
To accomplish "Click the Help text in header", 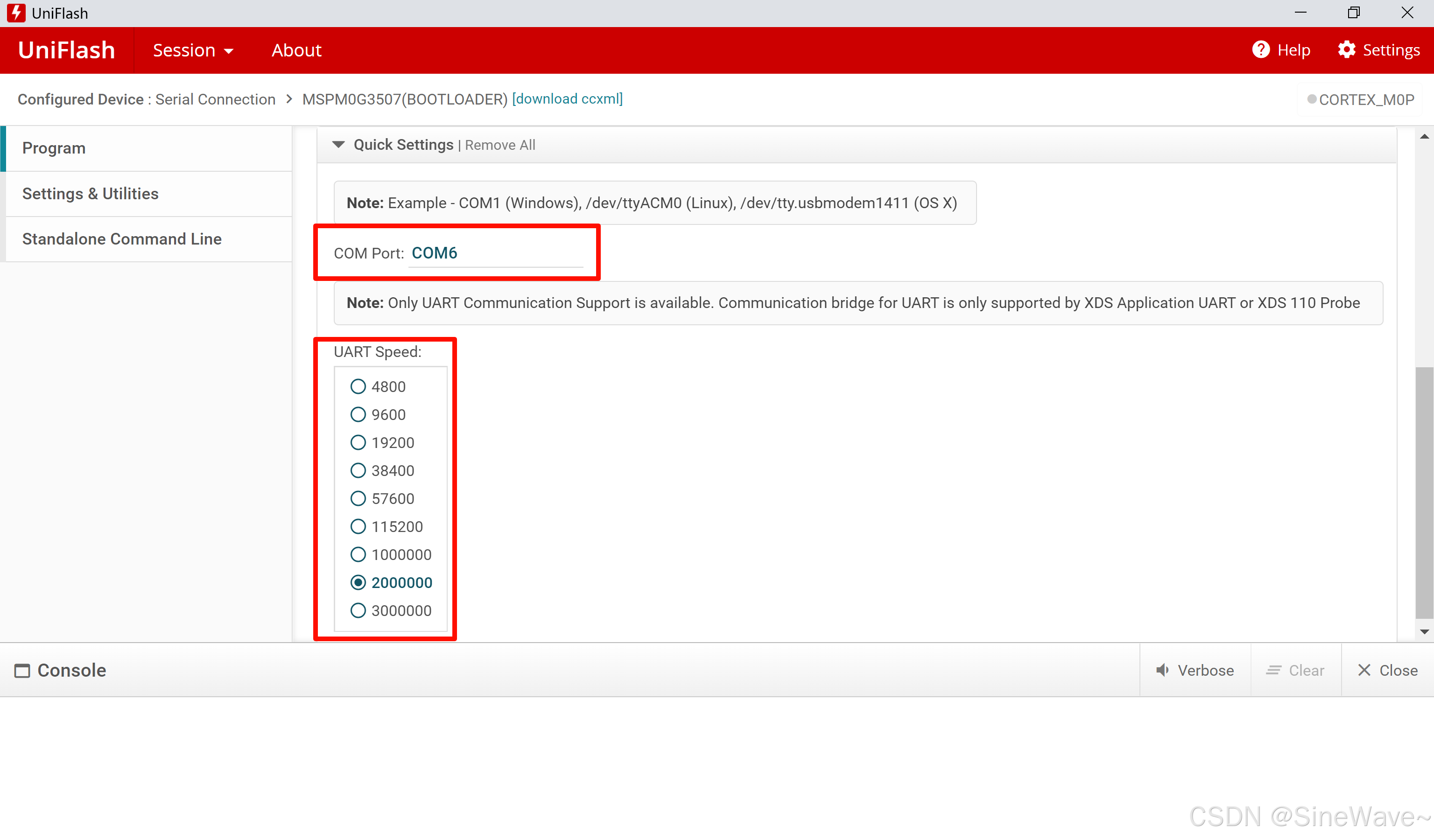I will (x=1293, y=50).
